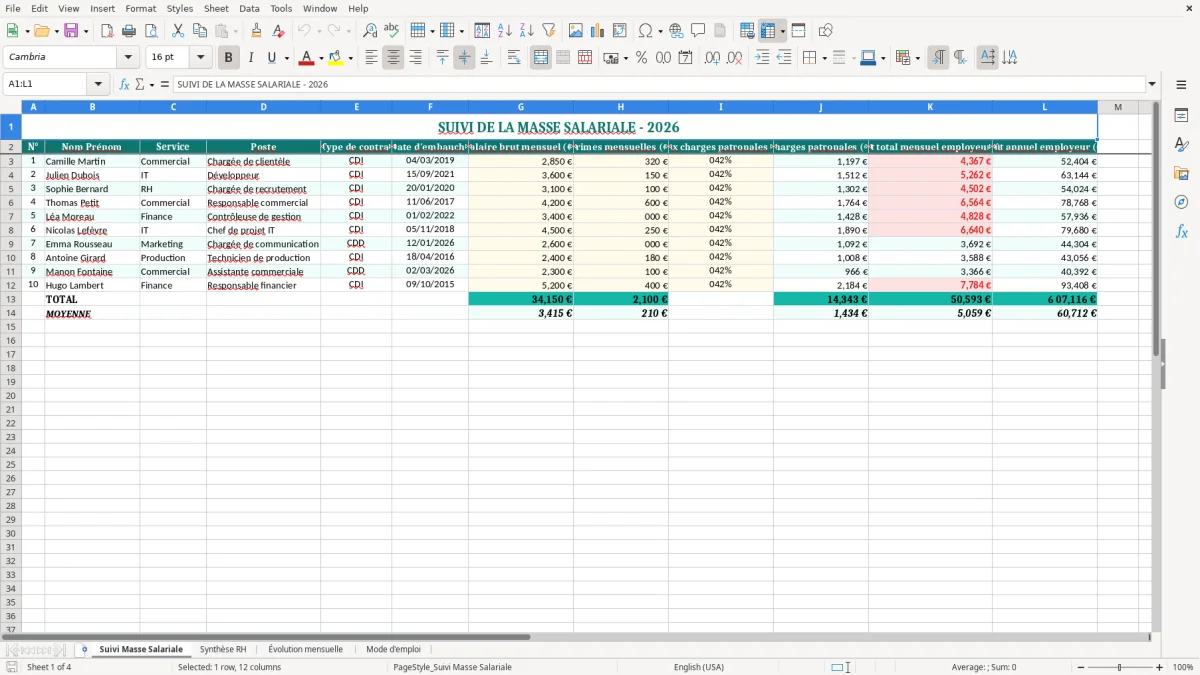Open the Data menu
The image size is (1200, 675).
coord(249,8)
